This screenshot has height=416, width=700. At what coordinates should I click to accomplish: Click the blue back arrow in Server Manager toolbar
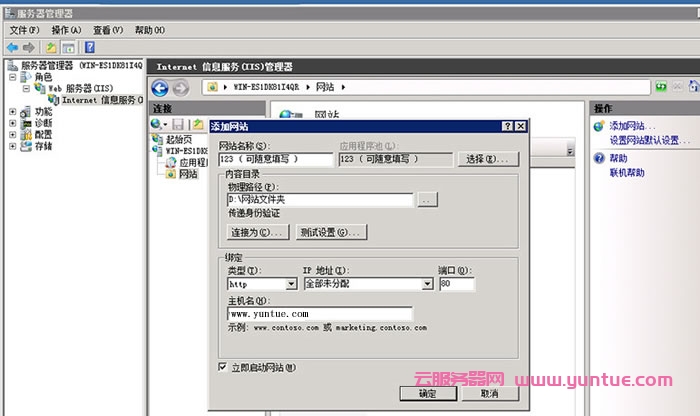coord(12,47)
